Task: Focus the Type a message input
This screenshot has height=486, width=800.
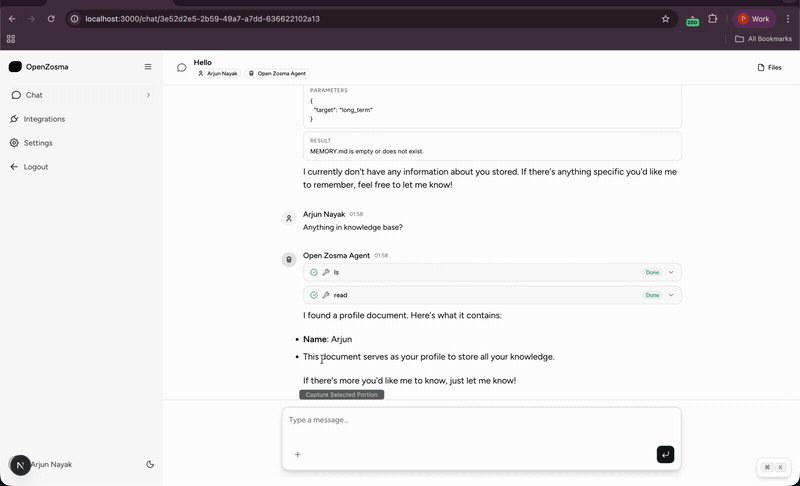Action: tap(480, 420)
